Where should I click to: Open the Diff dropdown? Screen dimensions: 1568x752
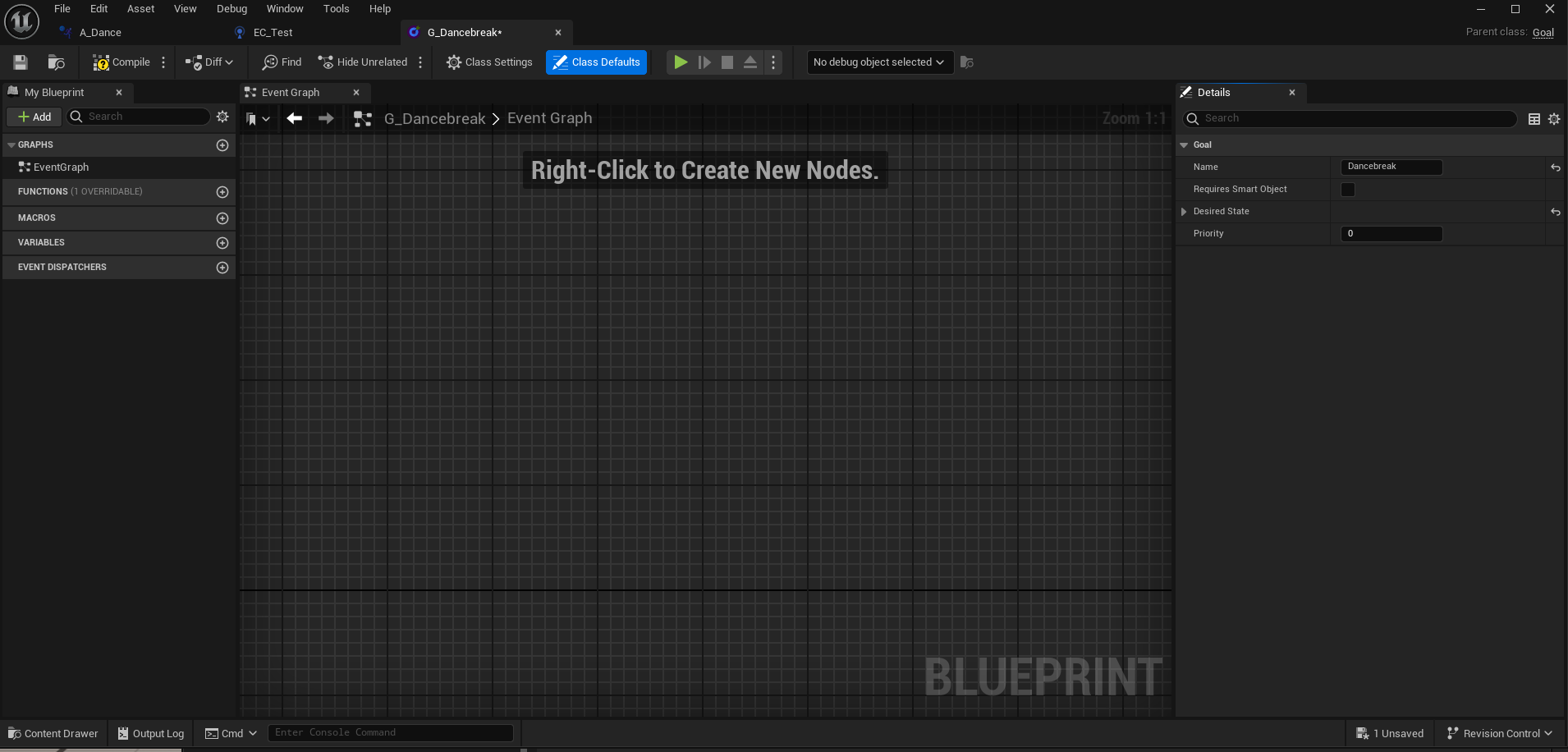209,62
